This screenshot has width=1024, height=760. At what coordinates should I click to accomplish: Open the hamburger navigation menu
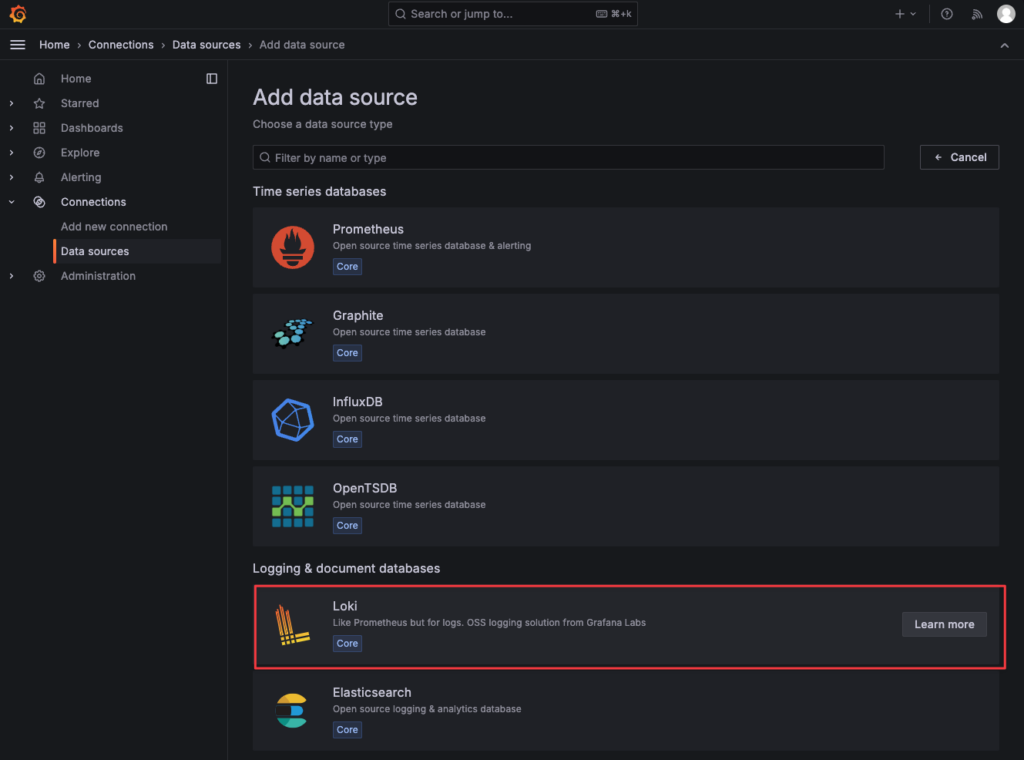(18, 44)
